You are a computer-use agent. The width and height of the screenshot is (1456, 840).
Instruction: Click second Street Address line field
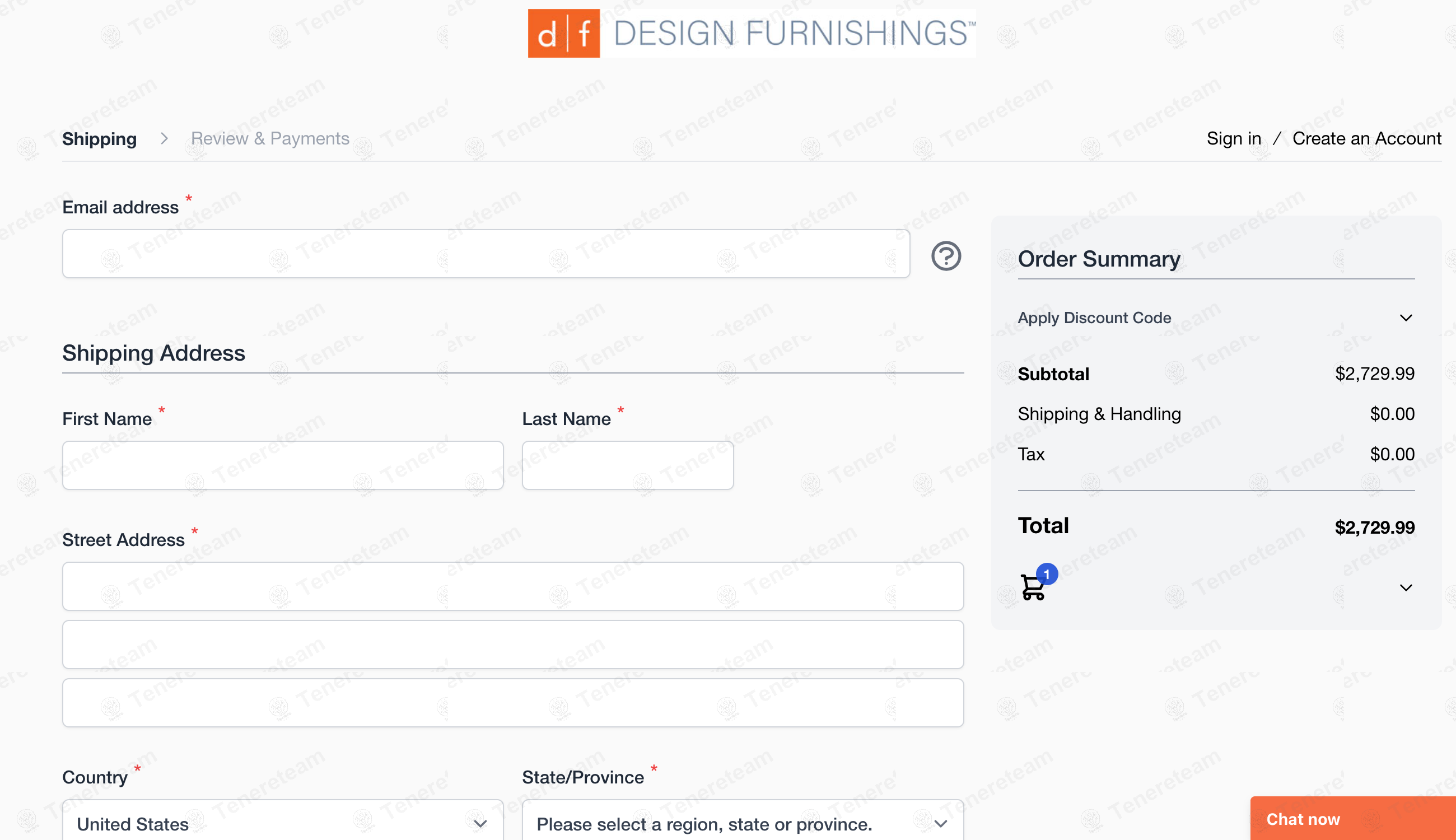pos(513,645)
